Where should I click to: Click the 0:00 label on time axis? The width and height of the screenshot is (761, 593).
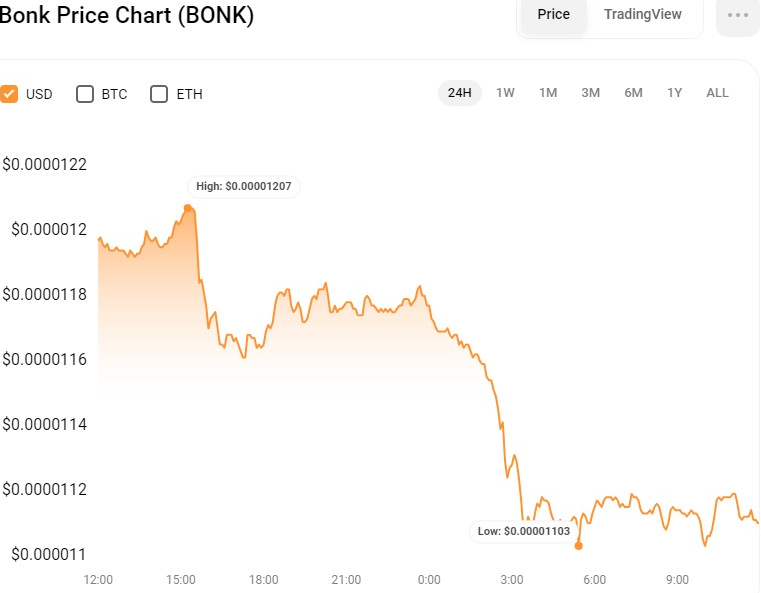428,579
